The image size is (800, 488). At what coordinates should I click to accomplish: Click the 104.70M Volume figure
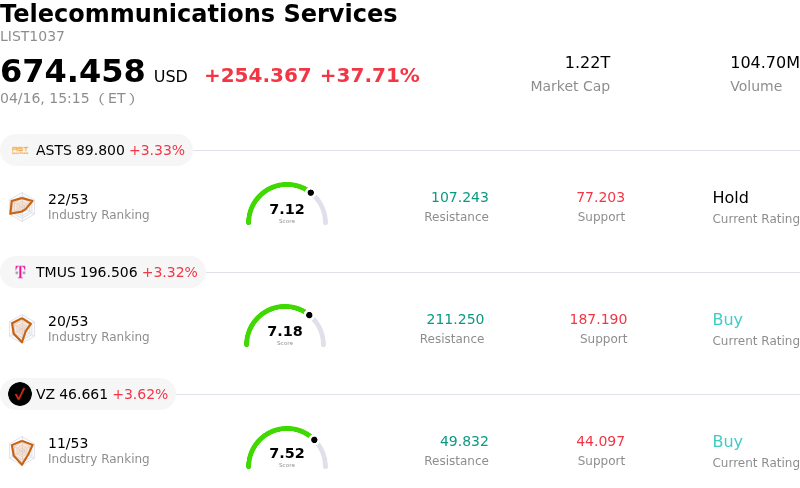click(764, 63)
